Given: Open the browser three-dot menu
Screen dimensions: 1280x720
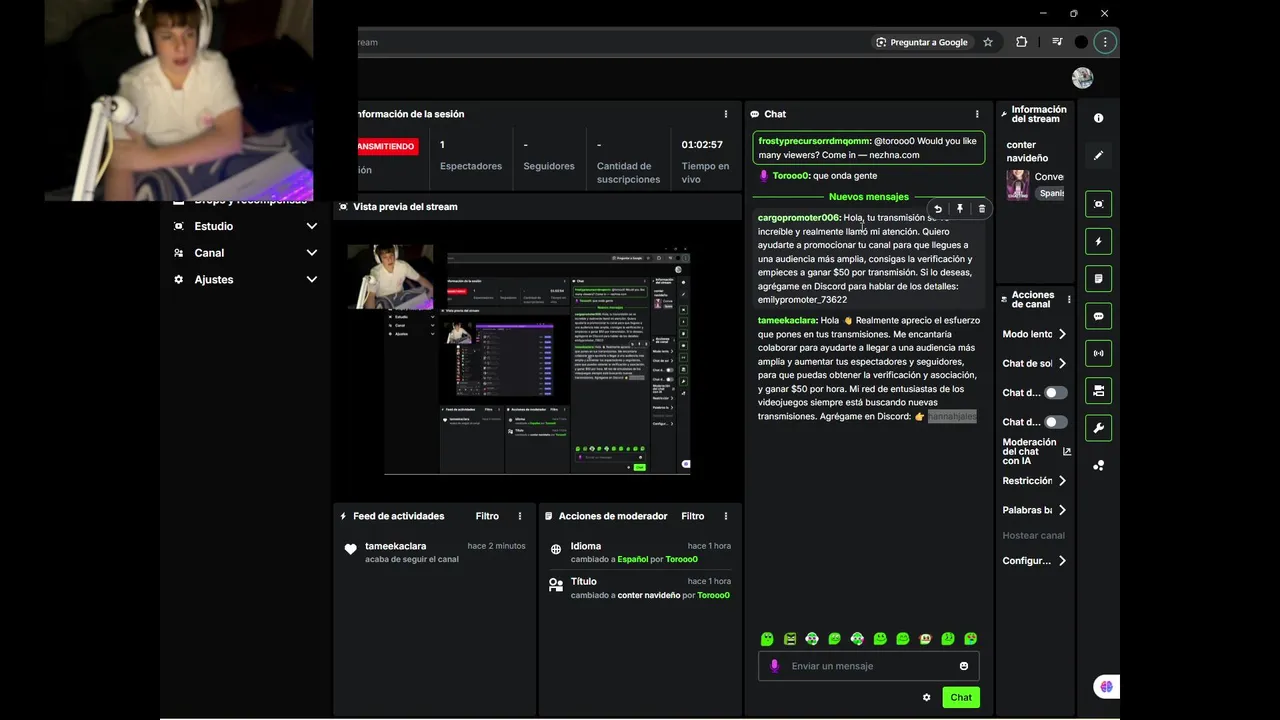Looking at the screenshot, I should 1105,42.
